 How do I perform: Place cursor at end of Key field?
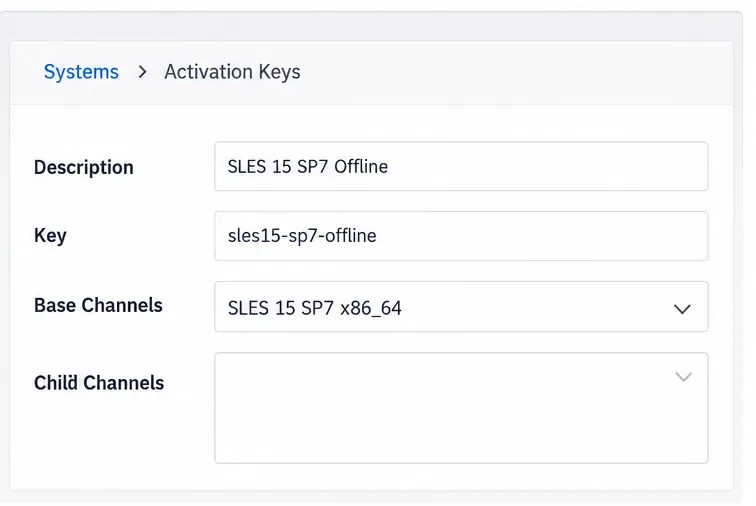click(x=540, y=236)
